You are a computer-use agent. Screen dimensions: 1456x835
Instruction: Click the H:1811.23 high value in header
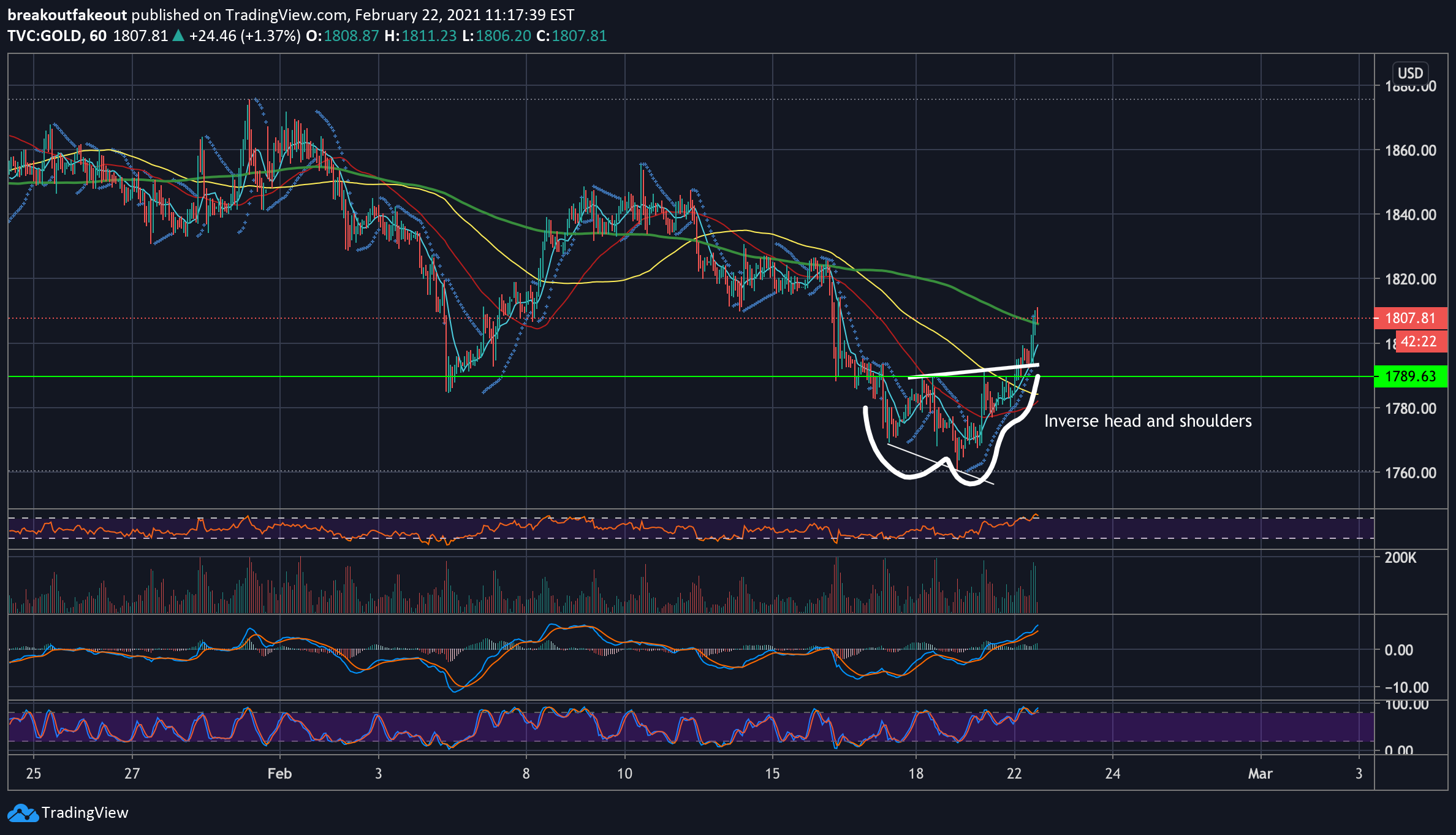point(420,36)
